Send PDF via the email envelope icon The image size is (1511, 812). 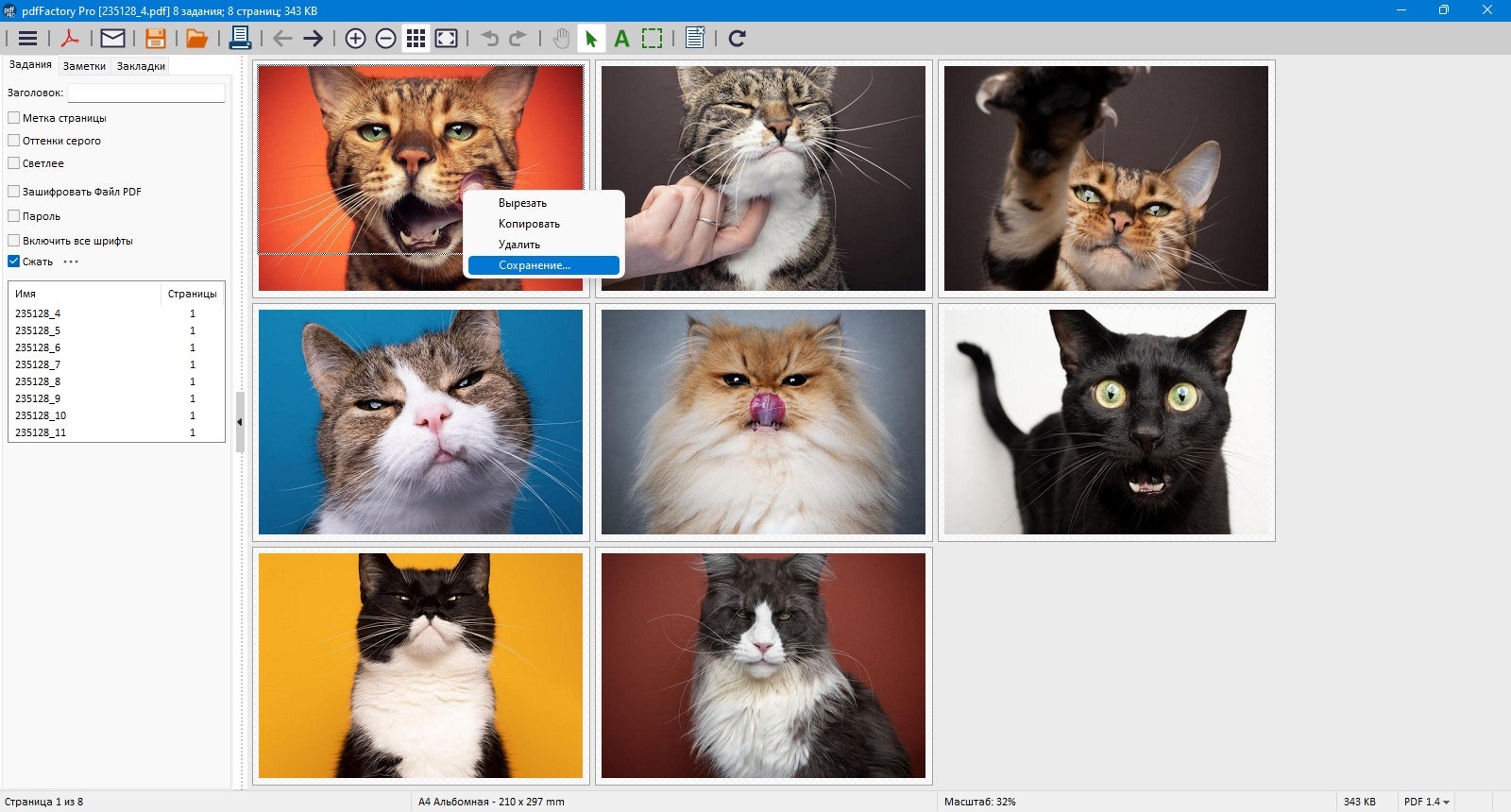coord(112,39)
